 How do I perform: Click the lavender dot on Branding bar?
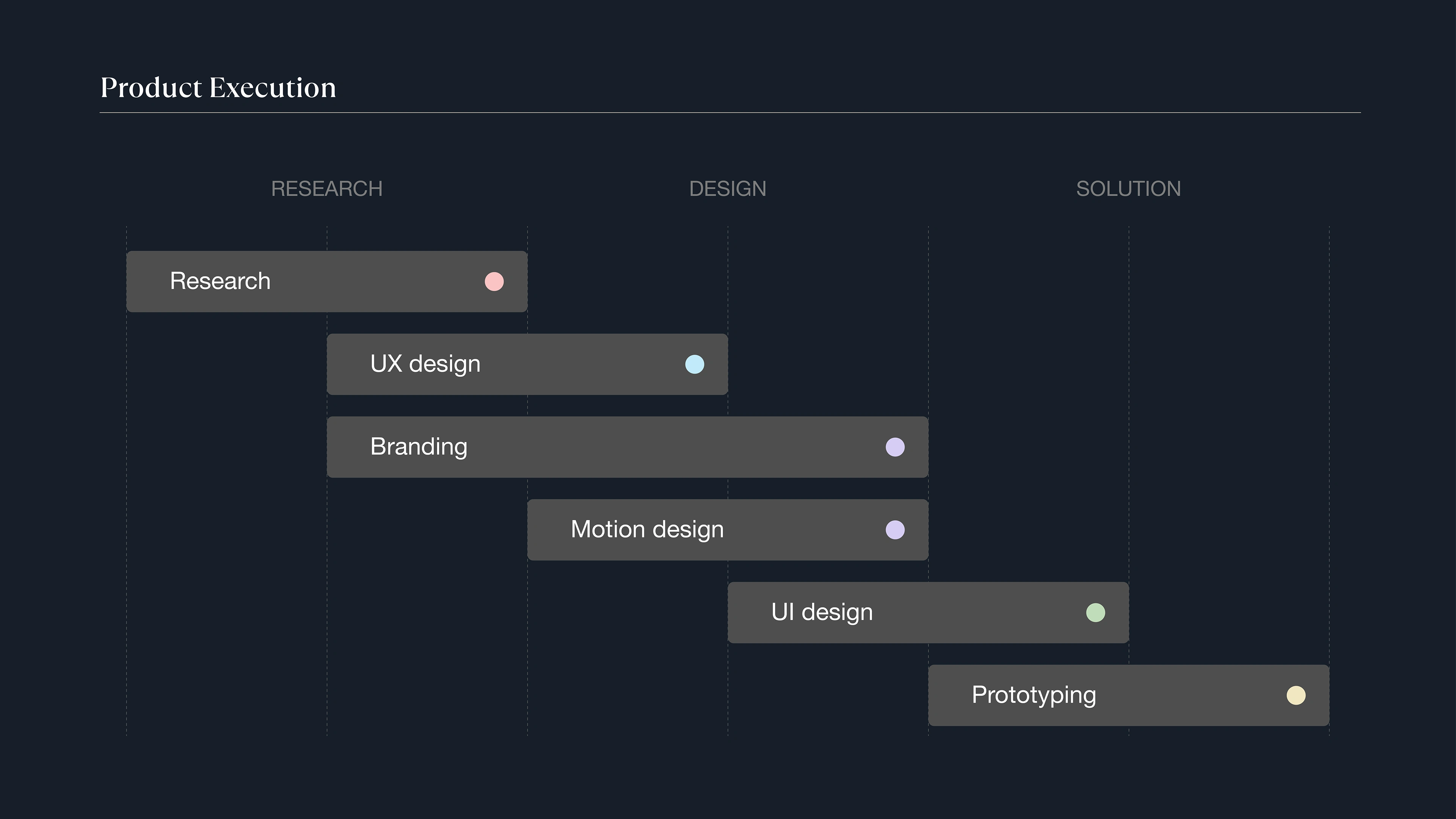point(895,447)
